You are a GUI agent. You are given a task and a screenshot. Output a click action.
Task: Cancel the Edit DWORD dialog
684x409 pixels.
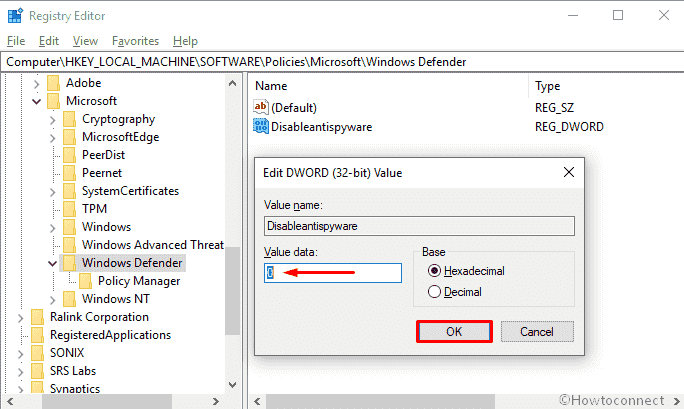[537, 332]
